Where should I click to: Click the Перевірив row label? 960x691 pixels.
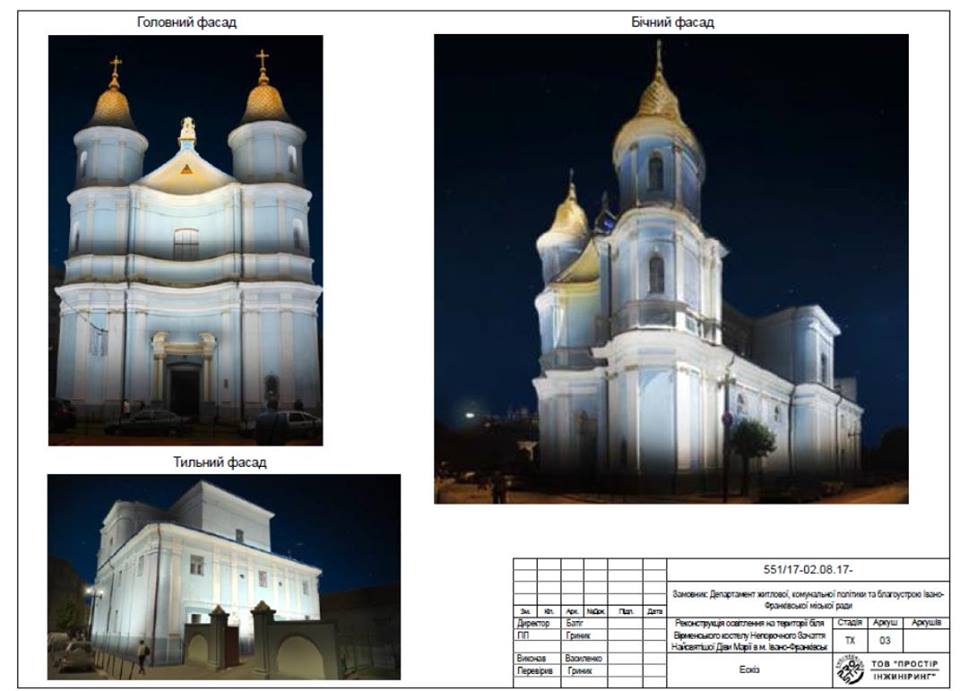coord(534,670)
